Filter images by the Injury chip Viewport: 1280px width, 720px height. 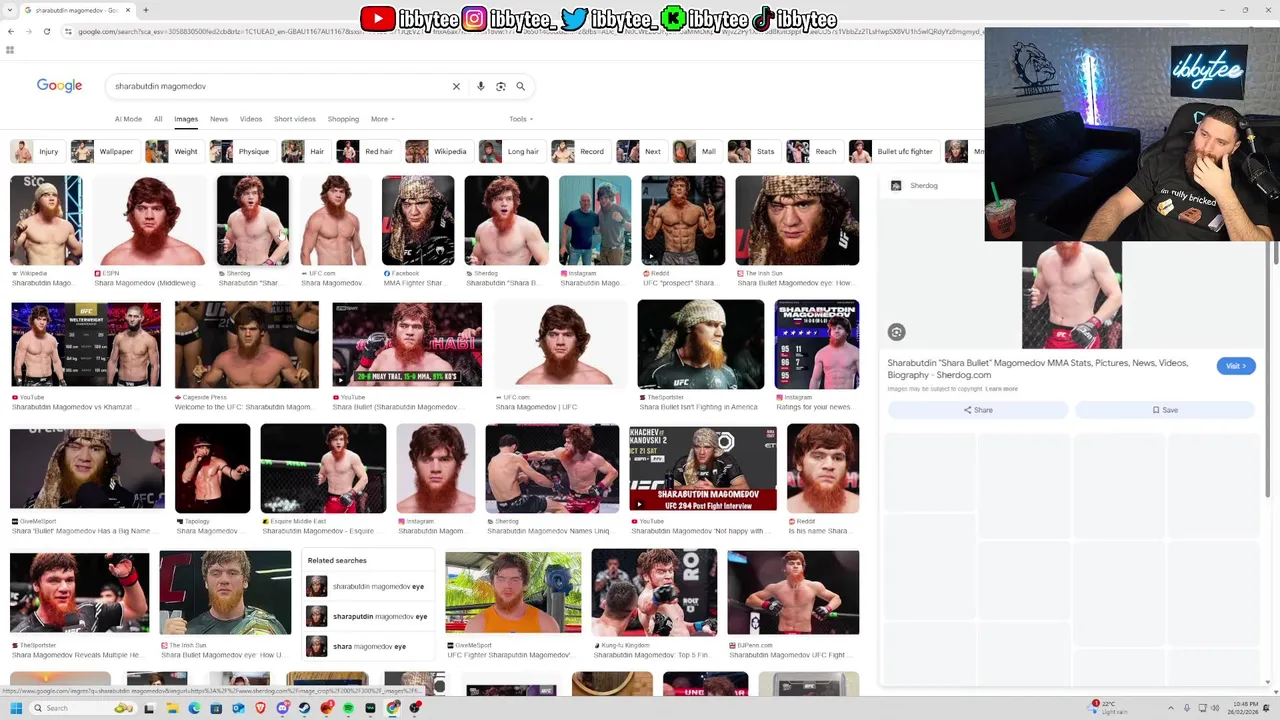point(37,151)
